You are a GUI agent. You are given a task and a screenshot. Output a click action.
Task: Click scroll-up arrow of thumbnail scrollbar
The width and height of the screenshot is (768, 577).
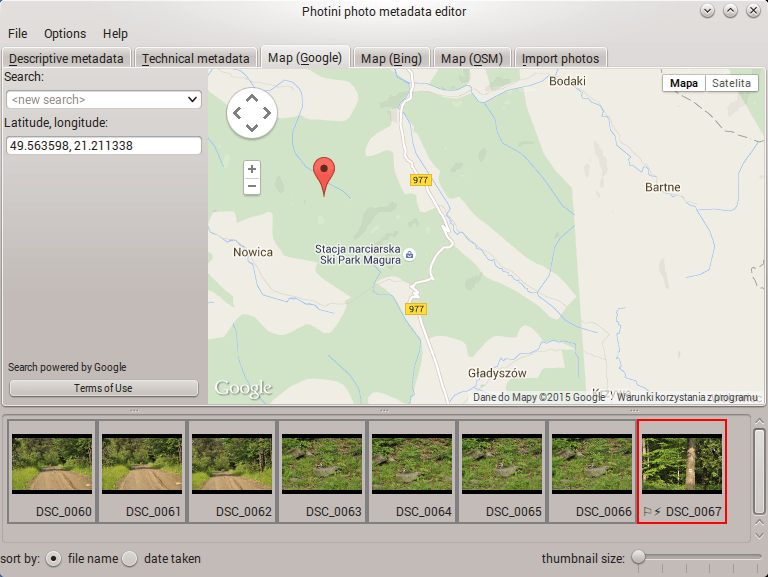coord(759,422)
